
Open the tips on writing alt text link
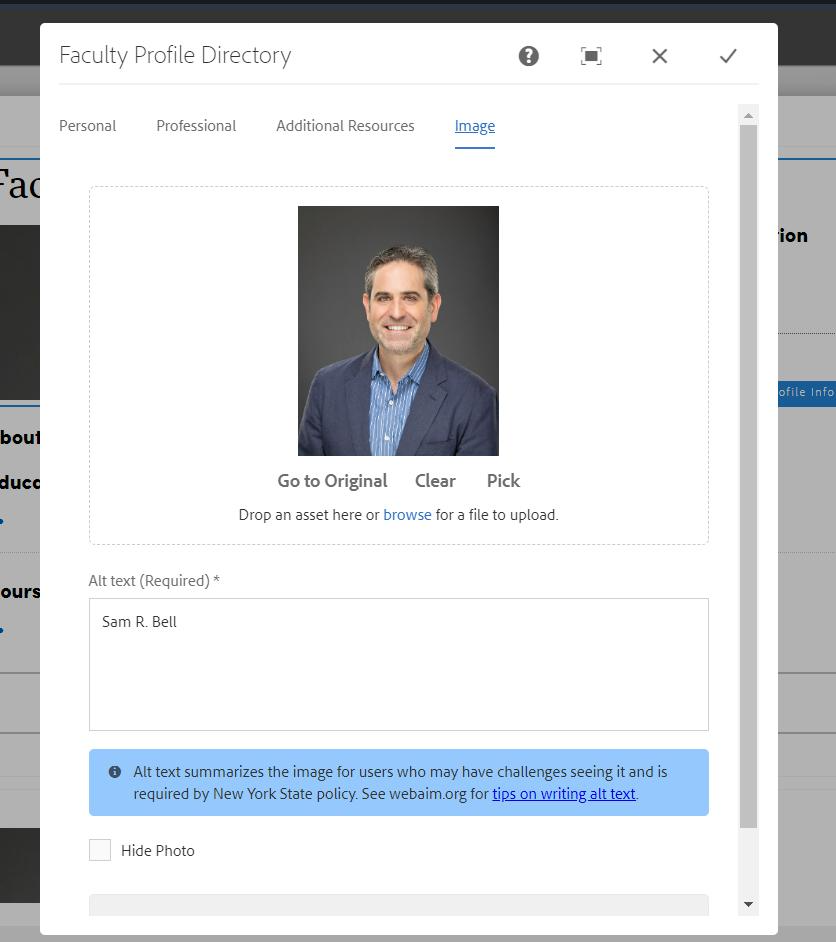[x=563, y=794]
